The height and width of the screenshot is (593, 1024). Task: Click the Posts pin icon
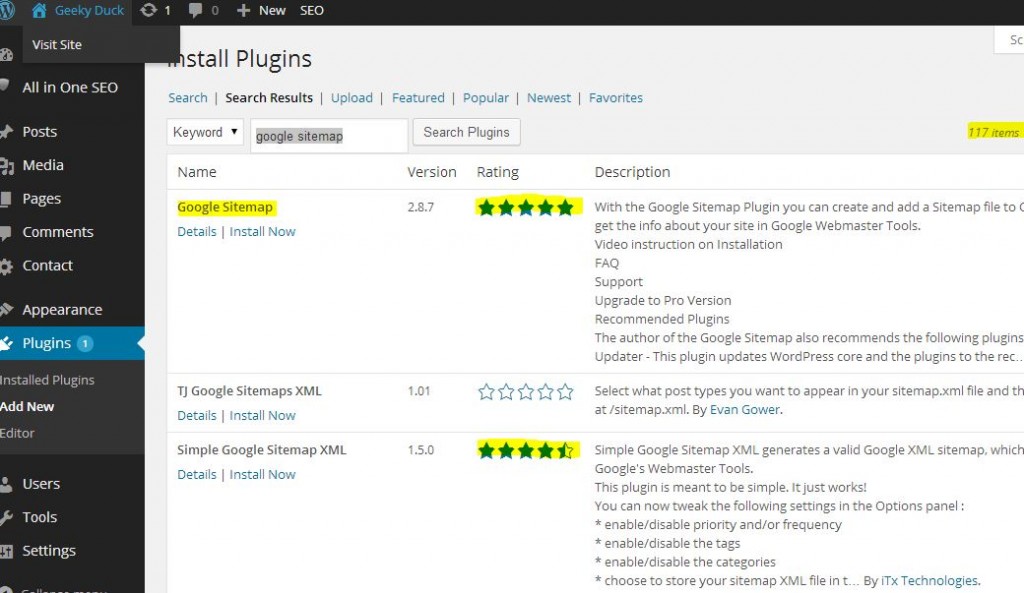(7, 132)
